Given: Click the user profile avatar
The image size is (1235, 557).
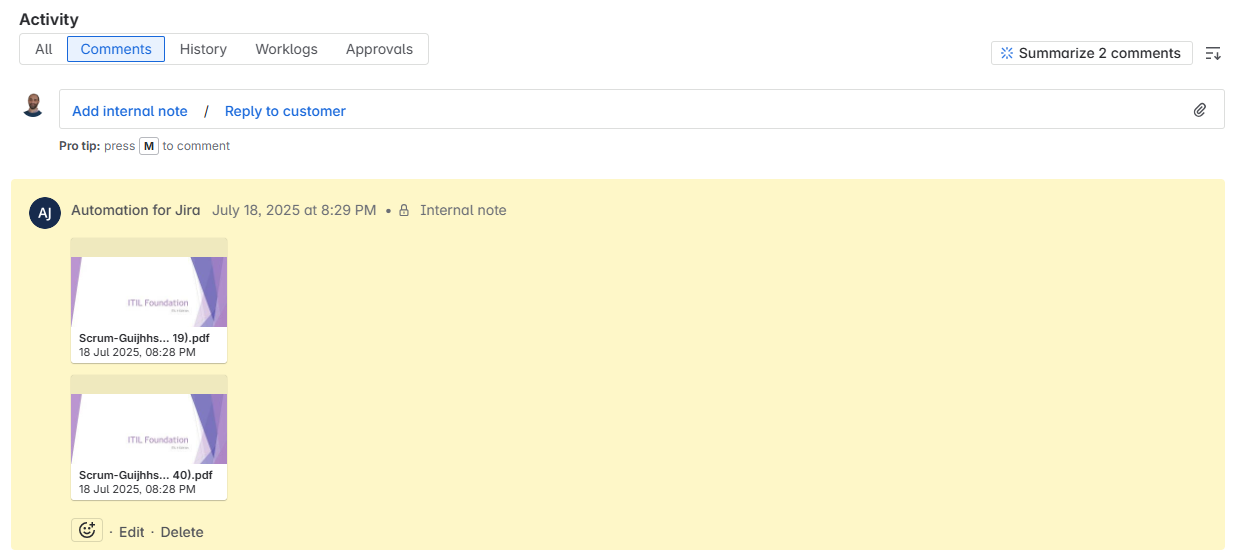Looking at the screenshot, I should [33, 105].
